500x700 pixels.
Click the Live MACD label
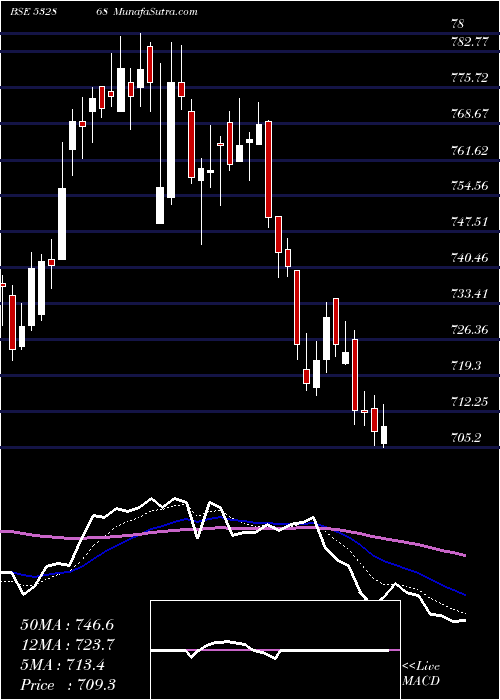point(421,674)
